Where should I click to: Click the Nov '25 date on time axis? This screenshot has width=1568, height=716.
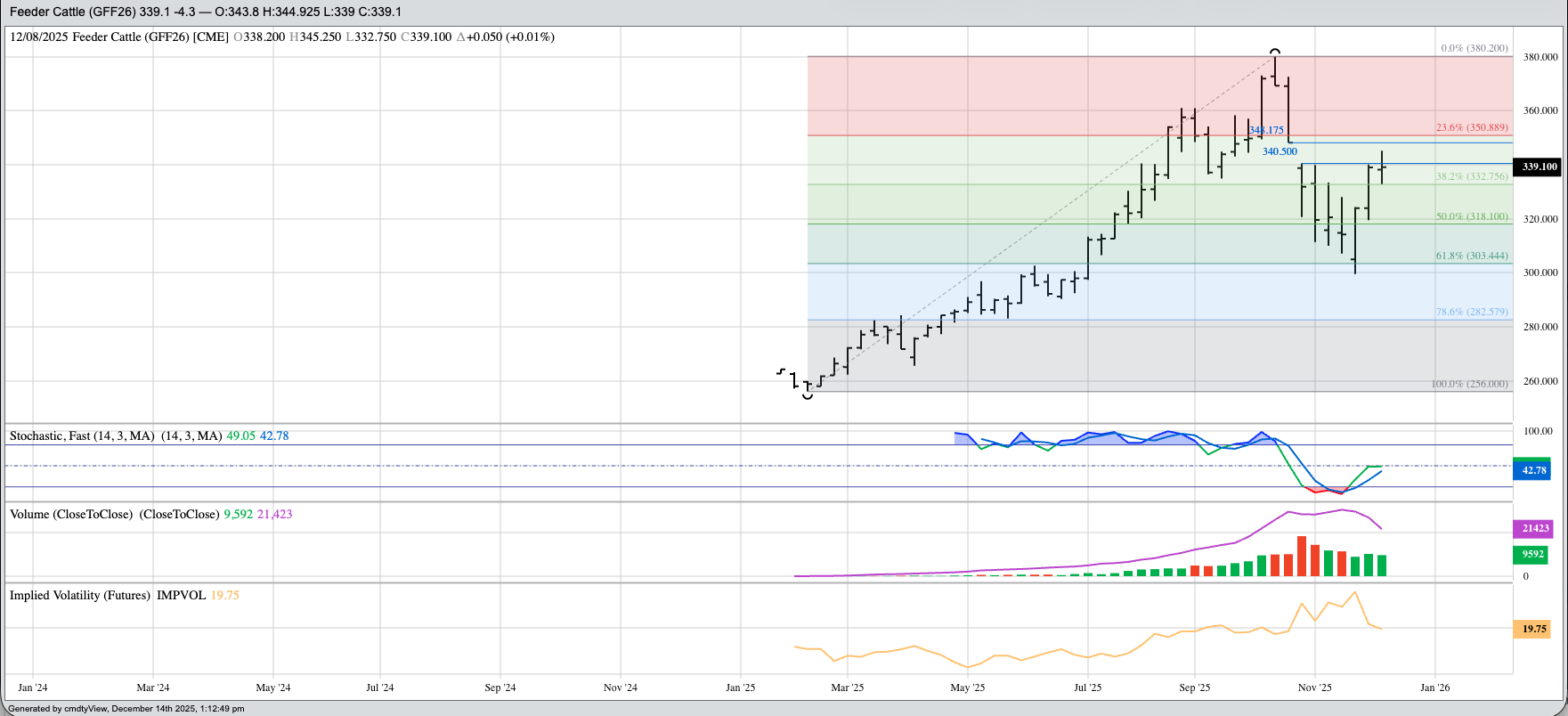pos(1314,688)
